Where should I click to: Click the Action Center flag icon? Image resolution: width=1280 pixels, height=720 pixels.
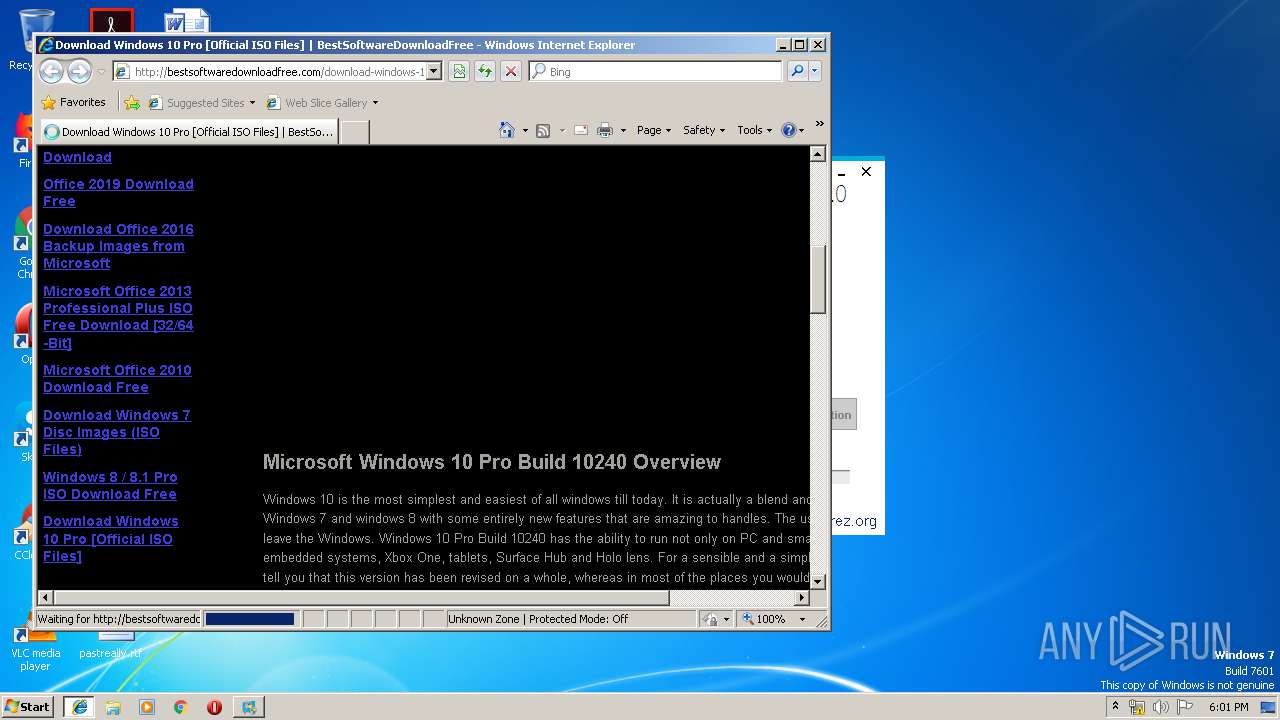point(1185,707)
